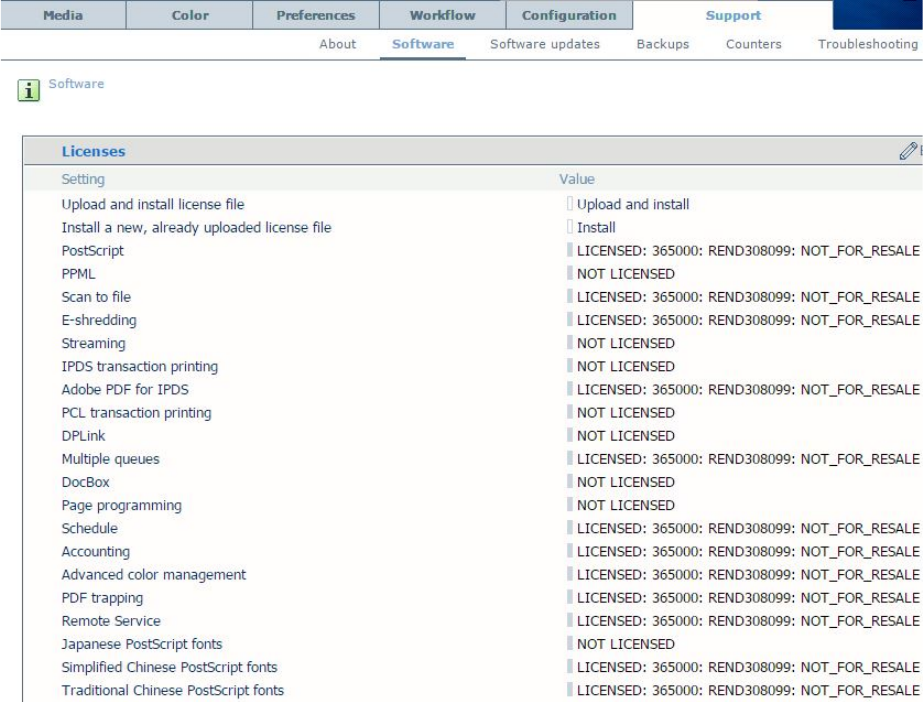Click LICENSED value for Remote Service
This screenshot has height=702, width=923.
748,621
